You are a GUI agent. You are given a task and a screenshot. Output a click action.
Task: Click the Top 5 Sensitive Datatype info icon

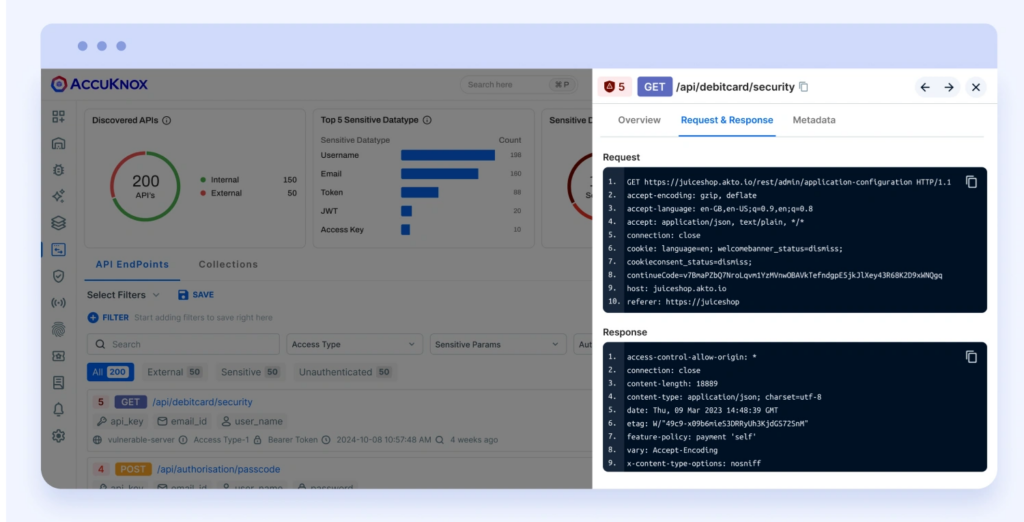point(427,120)
